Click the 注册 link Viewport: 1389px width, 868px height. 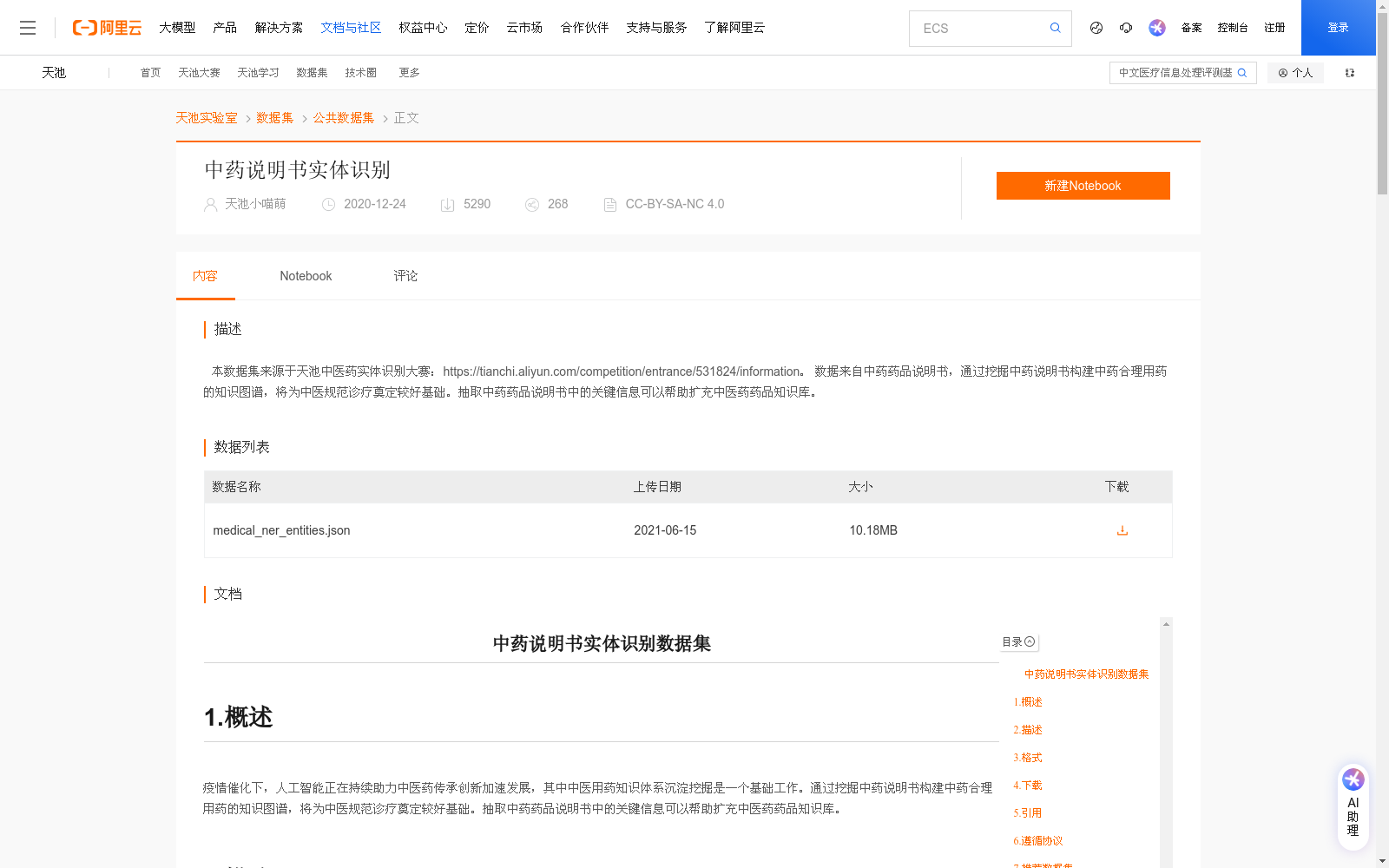1274,28
